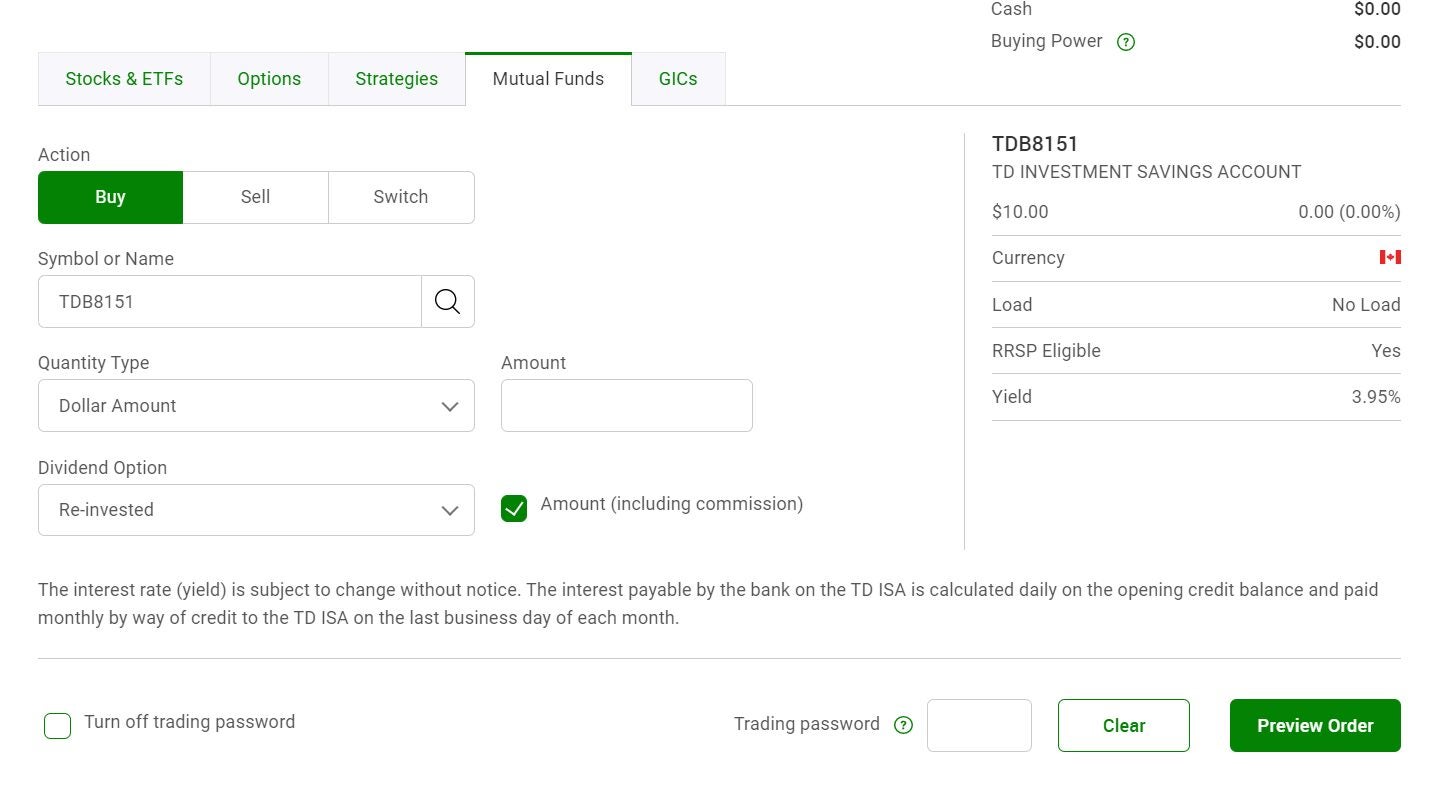Click the Clear button

click(x=1123, y=725)
